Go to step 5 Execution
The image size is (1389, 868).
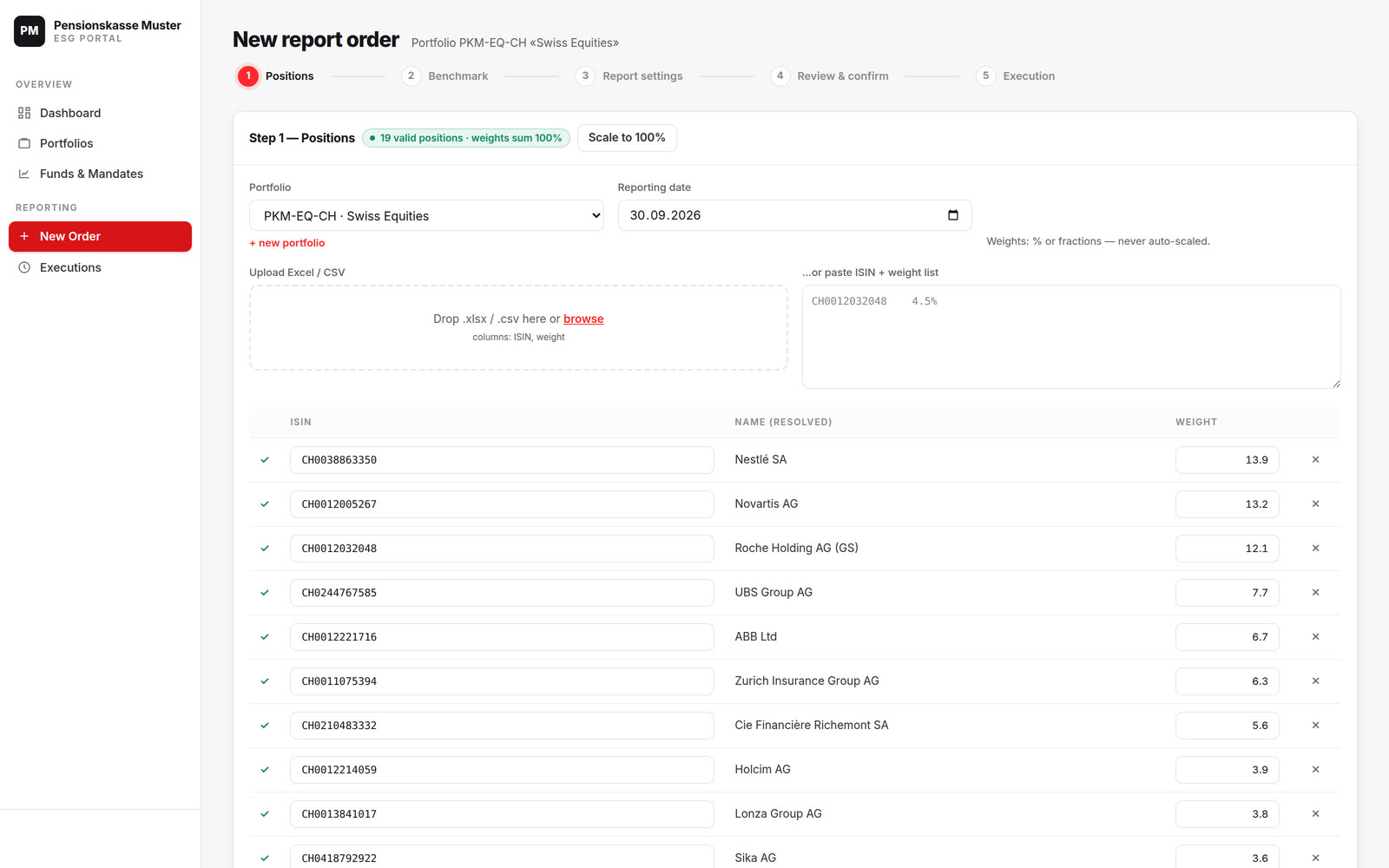coord(1015,76)
